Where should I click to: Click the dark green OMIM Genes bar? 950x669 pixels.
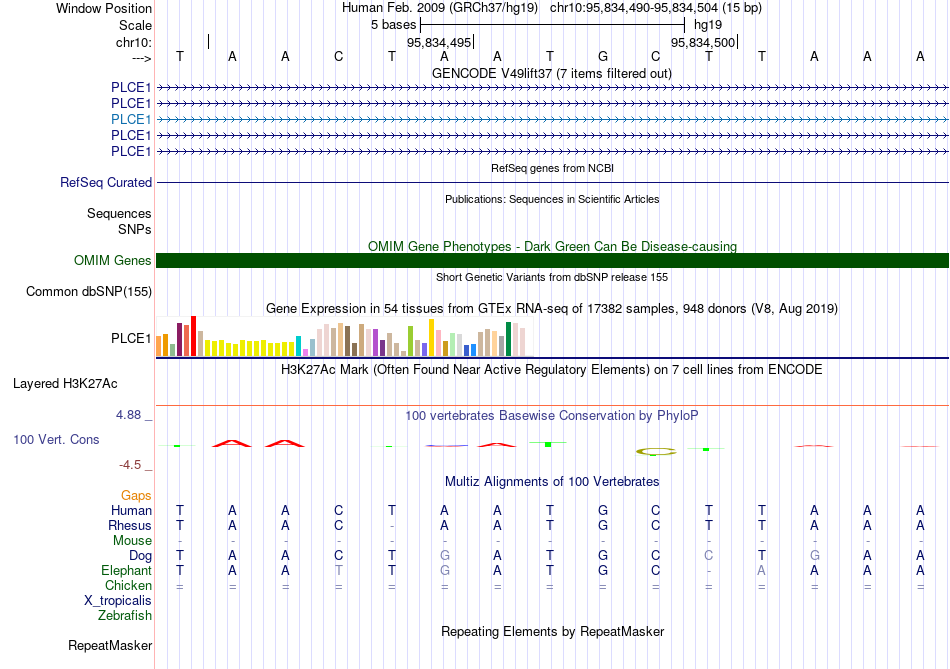(552, 261)
